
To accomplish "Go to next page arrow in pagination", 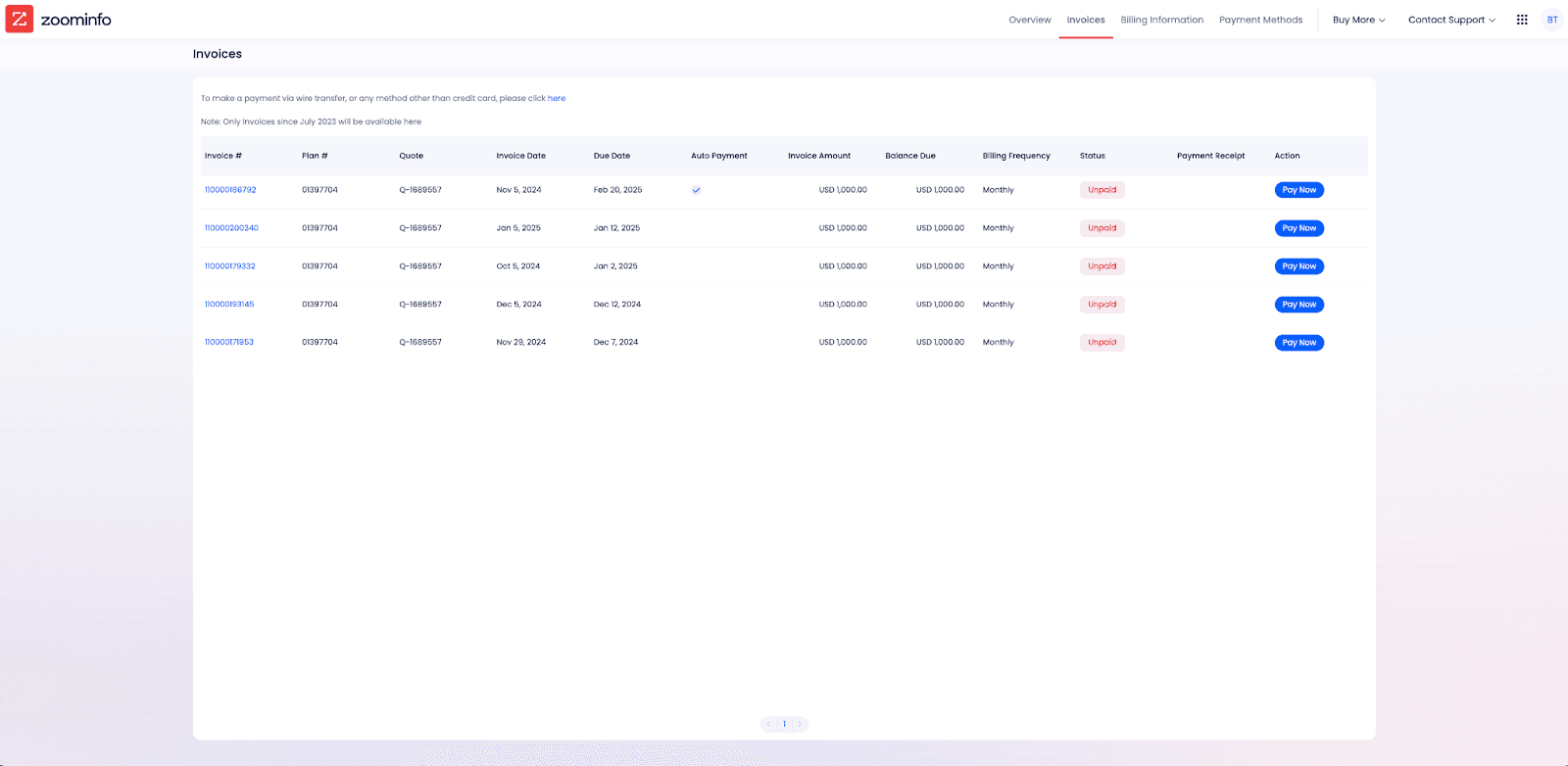I will [800, 724].
